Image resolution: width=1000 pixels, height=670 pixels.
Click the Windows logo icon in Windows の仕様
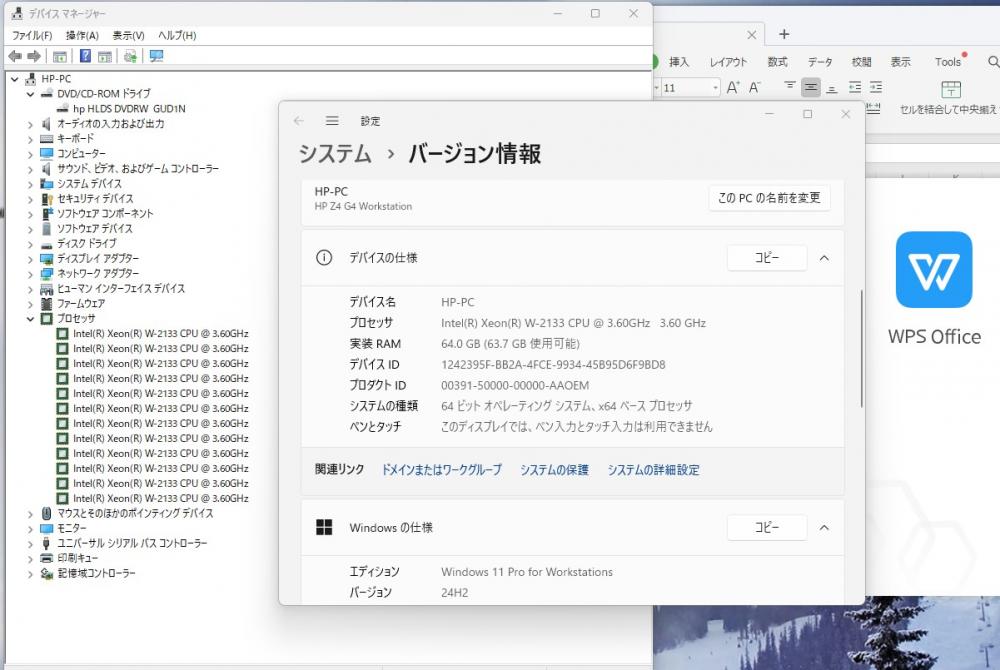pos(324,527)
